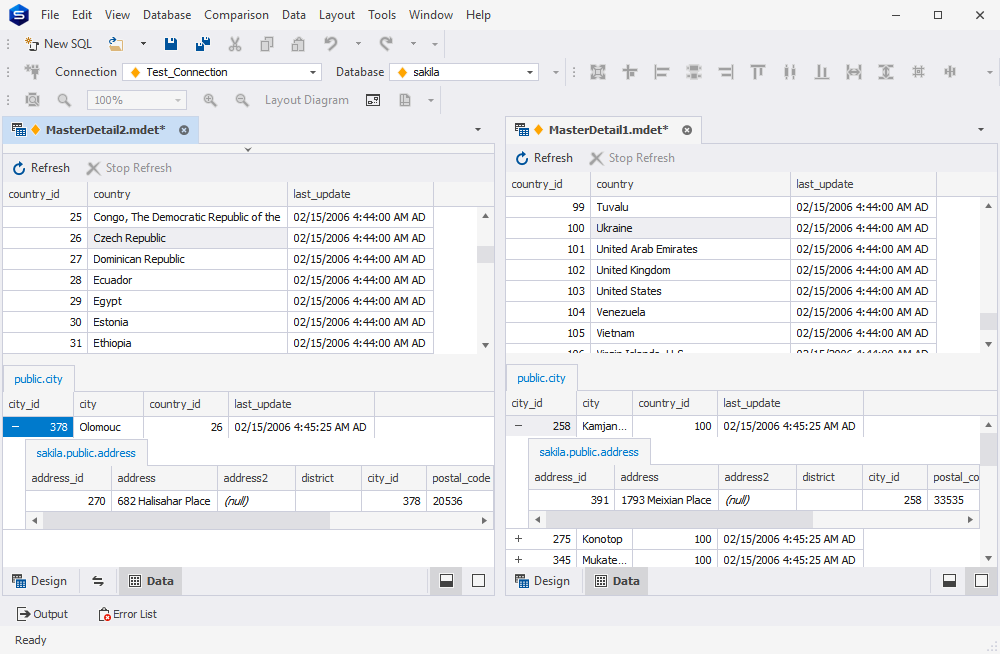
Task: Toggle single-pane view in MasterDetail2 bottom bar
Action: pyautogui.click(x=478, y=581)
